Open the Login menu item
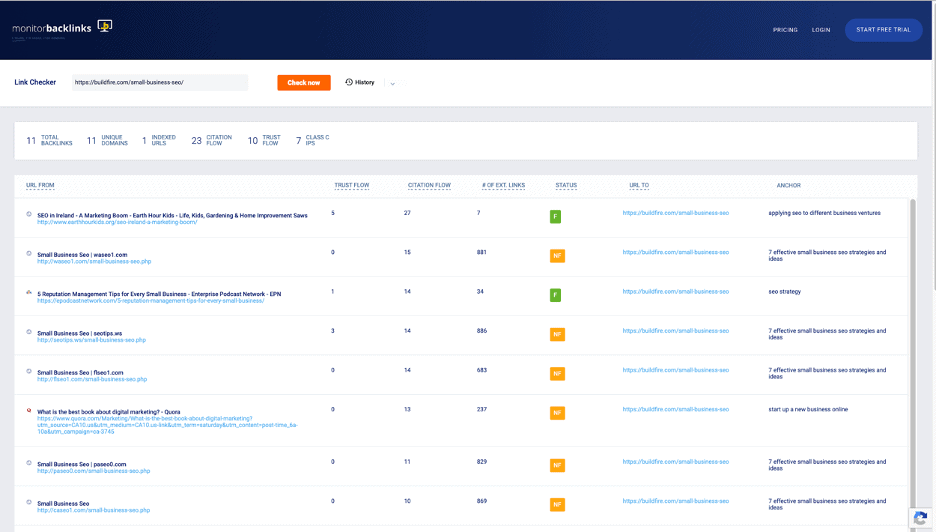This screenshot has width=936, height=532. click(x=821, y=30)
